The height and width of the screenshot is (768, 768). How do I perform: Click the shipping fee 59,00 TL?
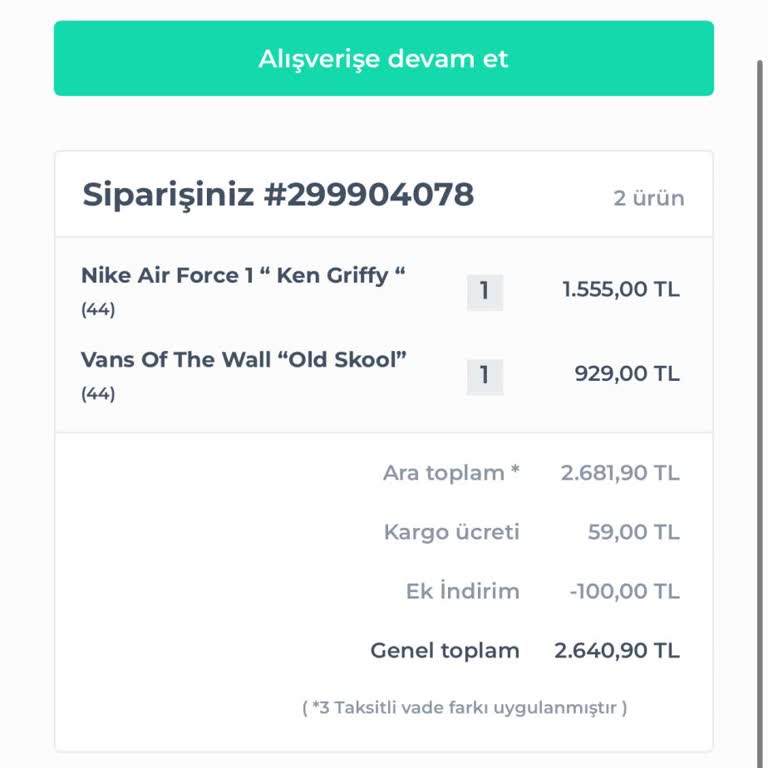633,532
